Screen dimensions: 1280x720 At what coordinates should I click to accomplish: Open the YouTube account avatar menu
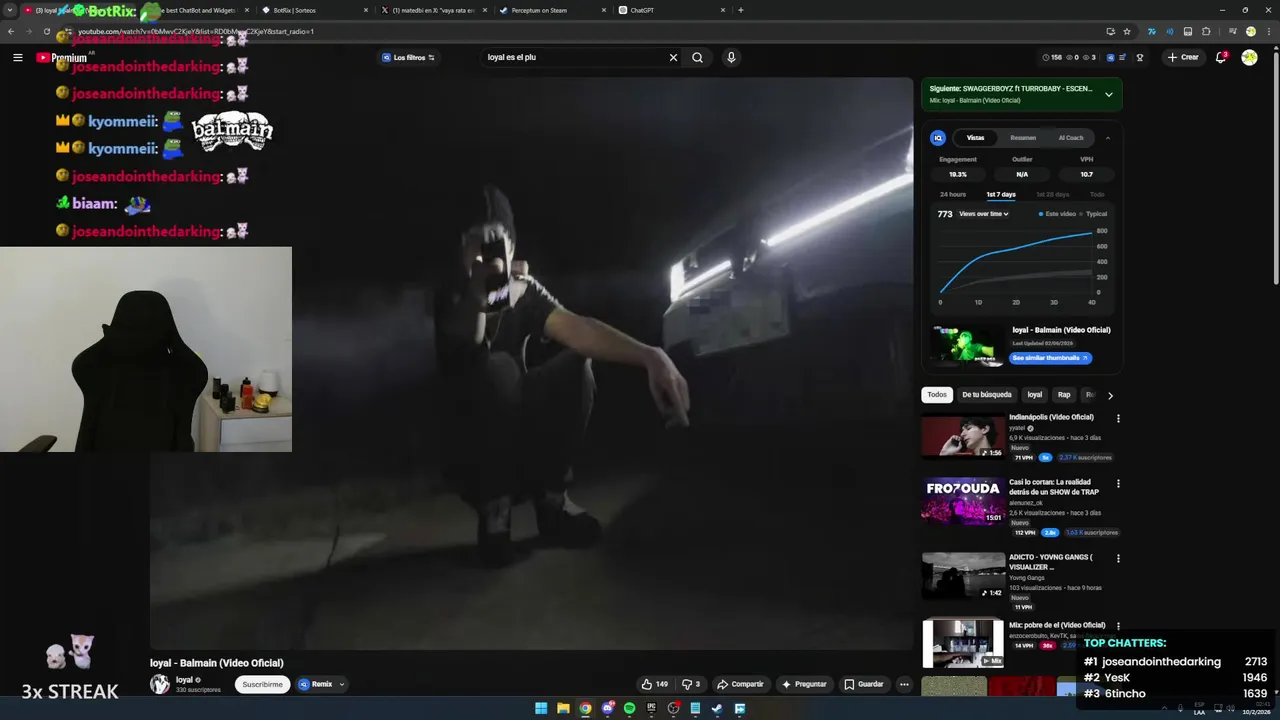[x=1249, y=58]
